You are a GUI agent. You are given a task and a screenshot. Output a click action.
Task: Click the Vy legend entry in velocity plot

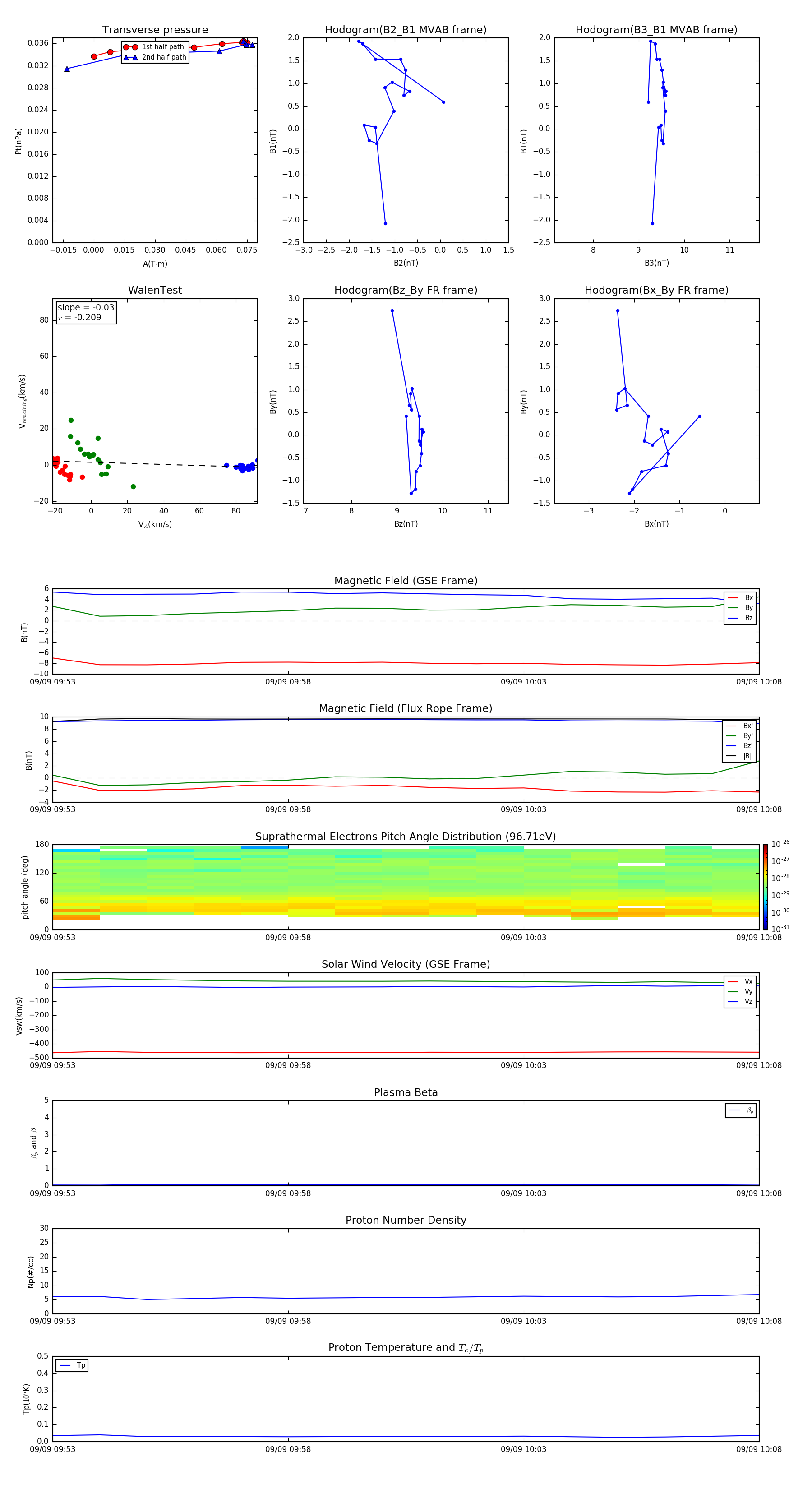(x=740, y=991)
